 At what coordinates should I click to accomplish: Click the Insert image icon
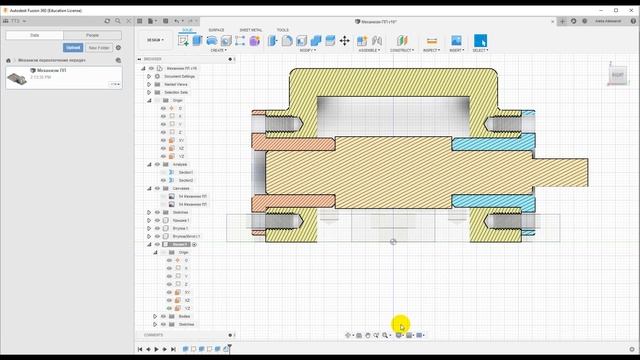(x=456, y=40)
